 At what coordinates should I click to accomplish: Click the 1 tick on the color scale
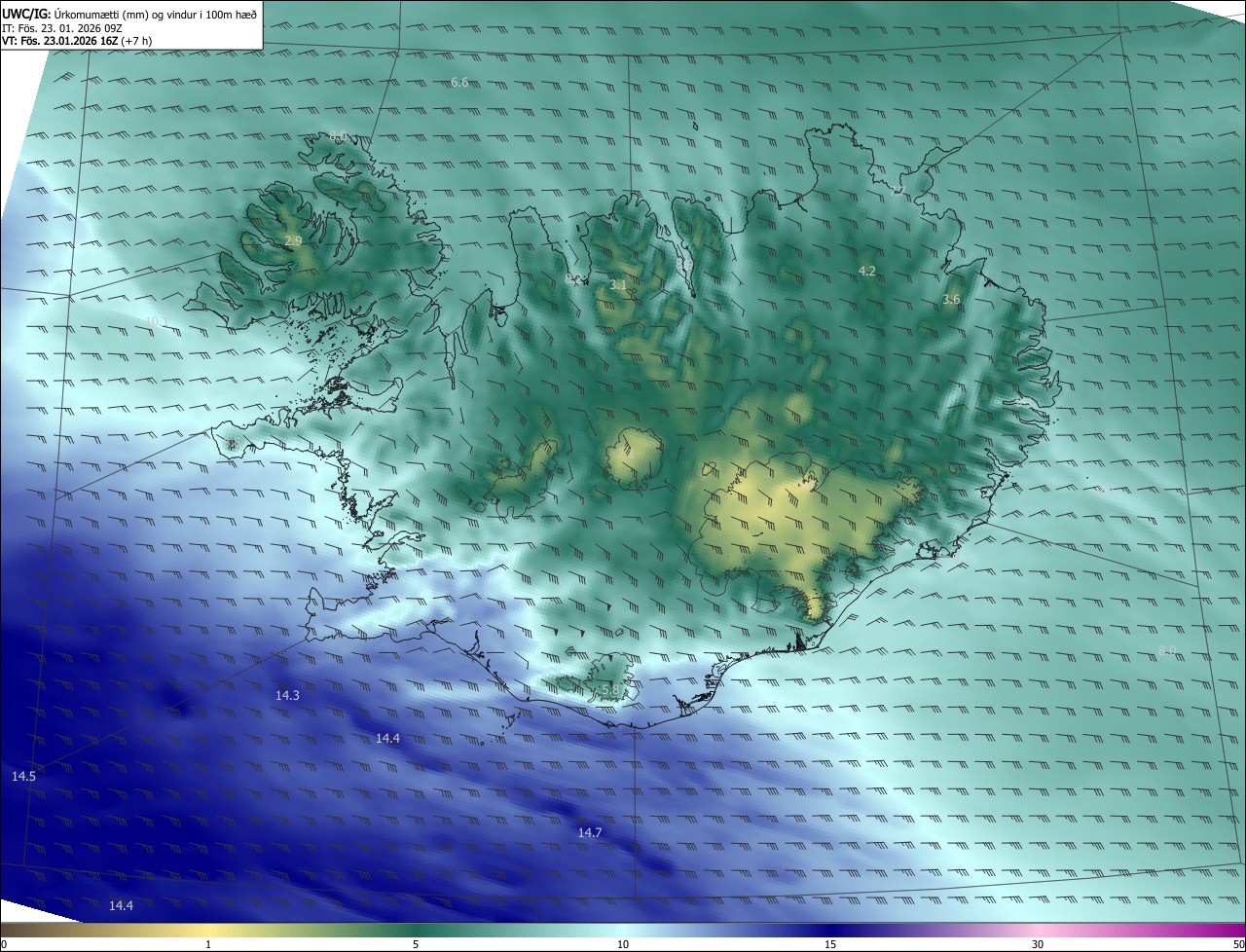click(x=208, y=945)
